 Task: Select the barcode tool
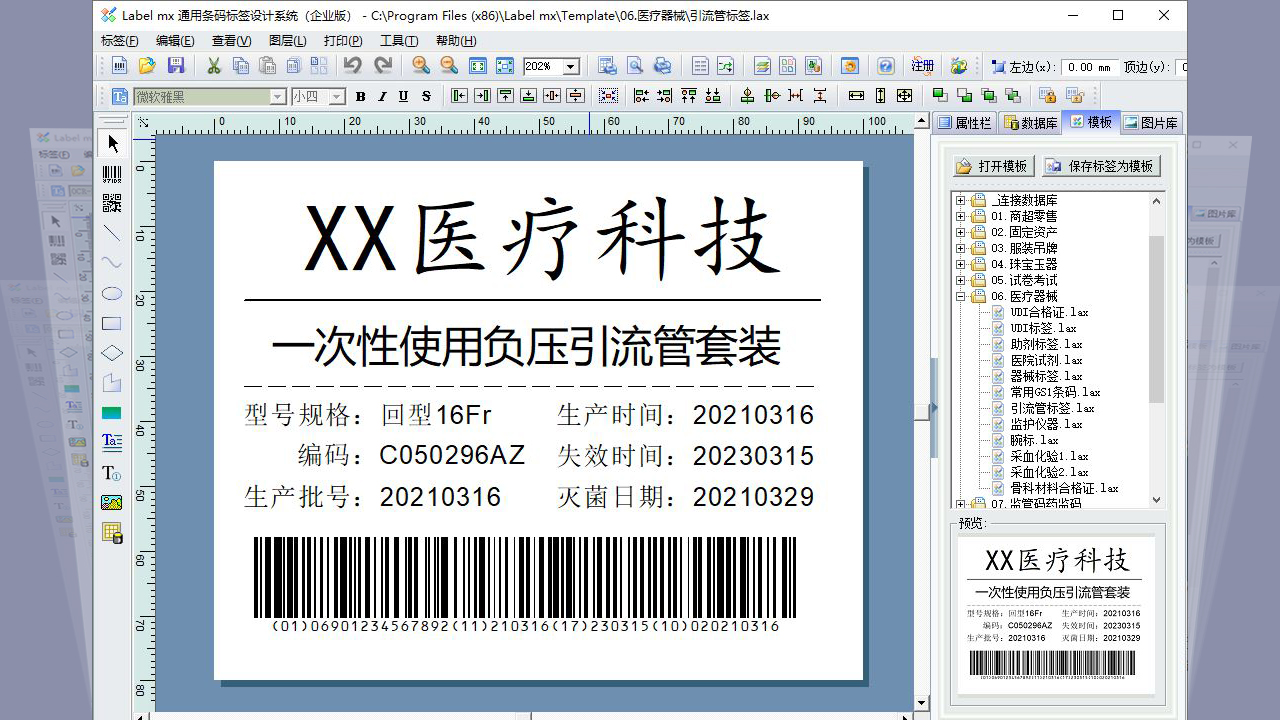[112, 172]
